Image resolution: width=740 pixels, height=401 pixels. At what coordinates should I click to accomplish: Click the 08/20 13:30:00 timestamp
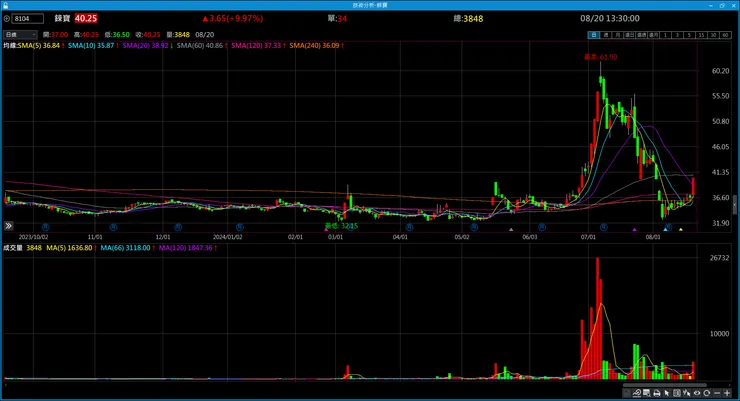610,18
